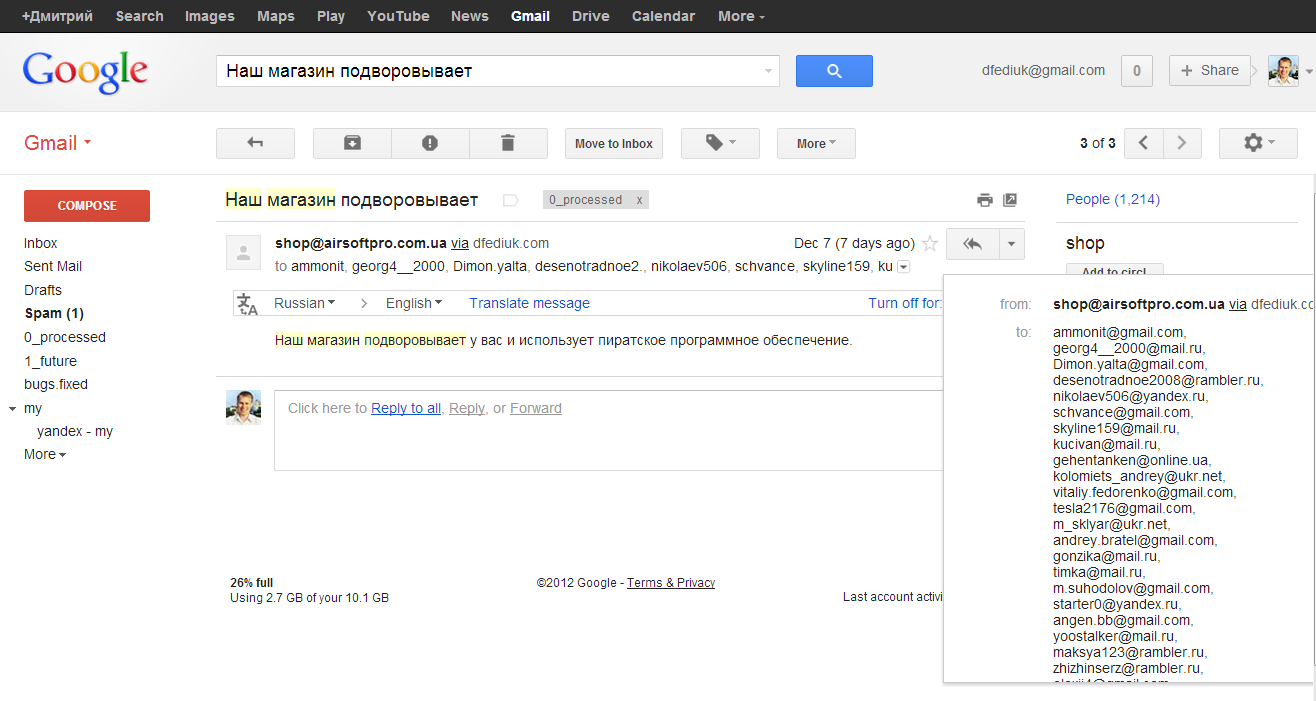This screenshot has width=1316, height=701.
Task: Open reply options dropdown arrow
Action: [x=1012, y=243]
